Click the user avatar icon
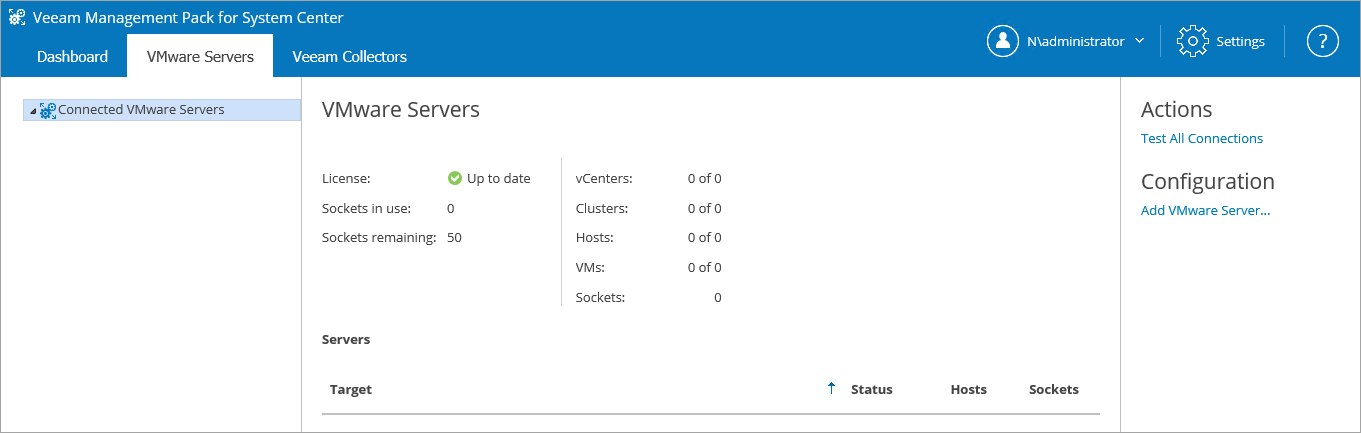 coord(1003,41)
